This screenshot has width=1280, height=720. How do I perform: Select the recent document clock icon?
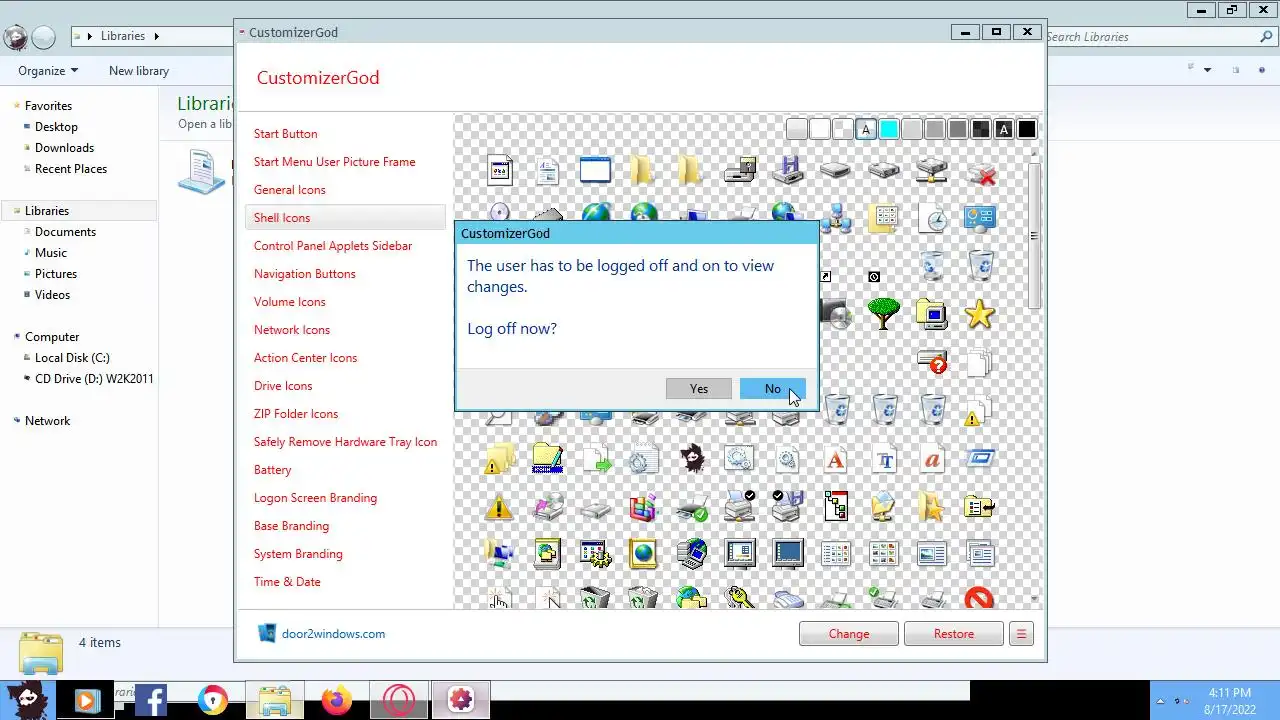tap(932, 218)
